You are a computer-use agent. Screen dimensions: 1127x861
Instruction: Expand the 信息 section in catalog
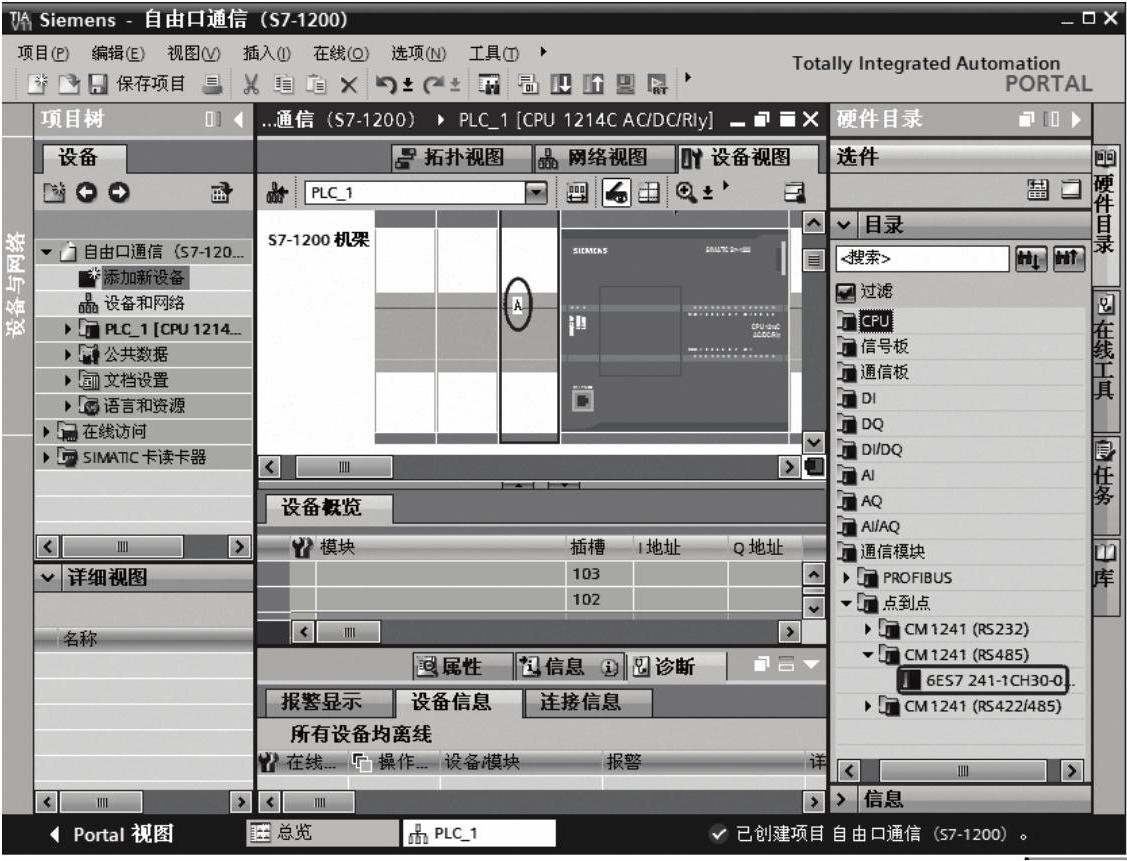(843, 798)
